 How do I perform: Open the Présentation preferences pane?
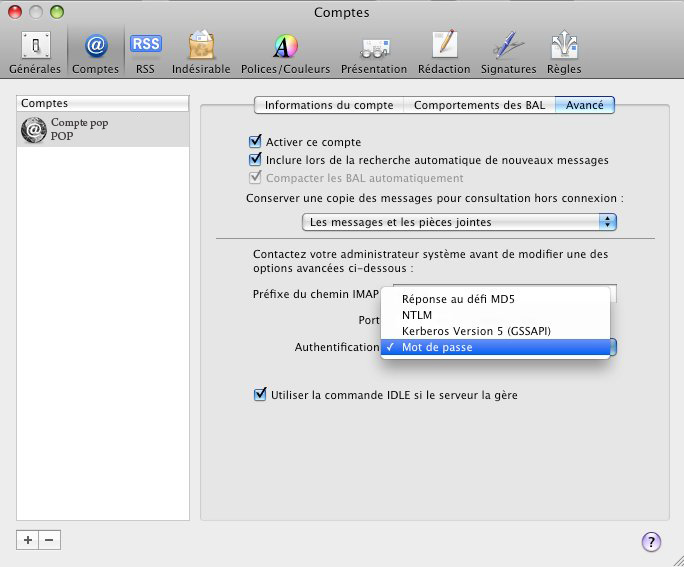pos(374,52)
